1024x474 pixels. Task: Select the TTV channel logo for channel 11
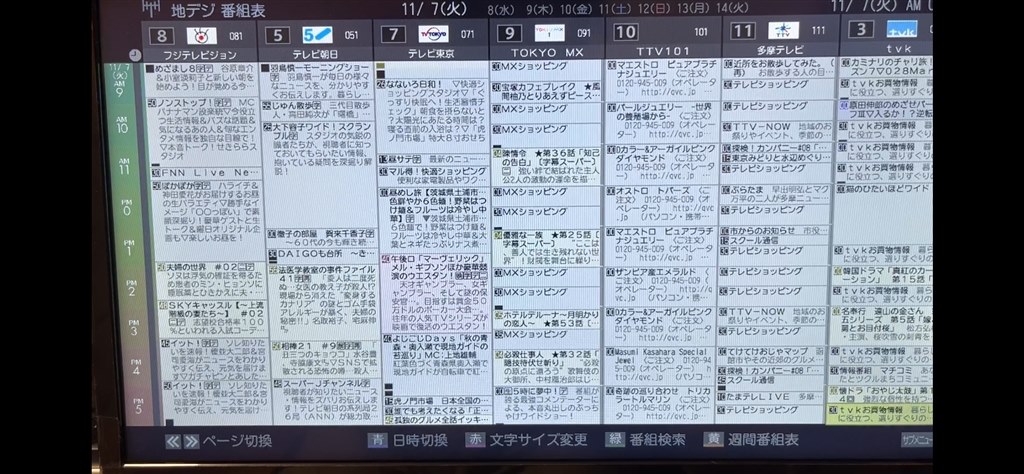[x=784, y=31]
